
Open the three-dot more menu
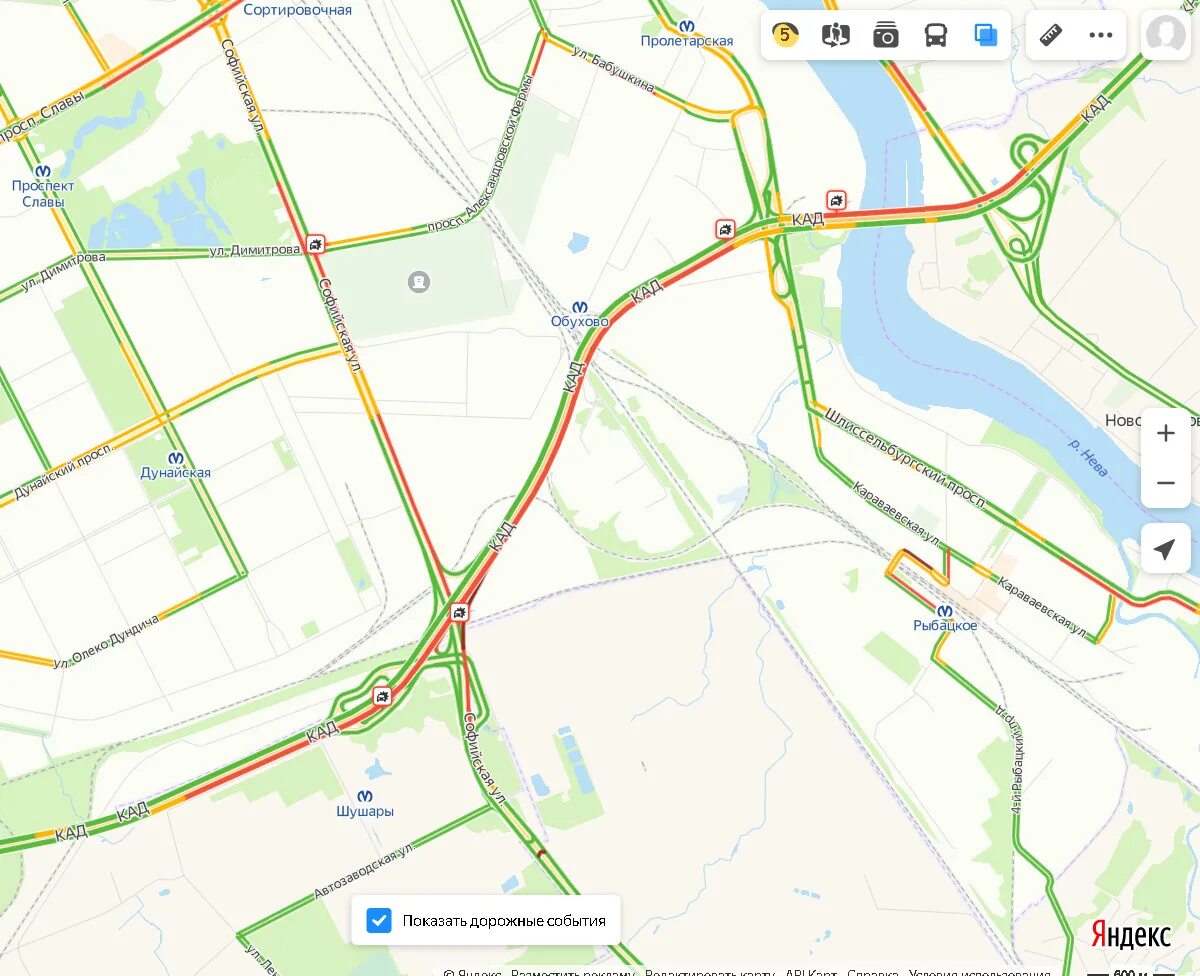click(x=1101, y=35)
